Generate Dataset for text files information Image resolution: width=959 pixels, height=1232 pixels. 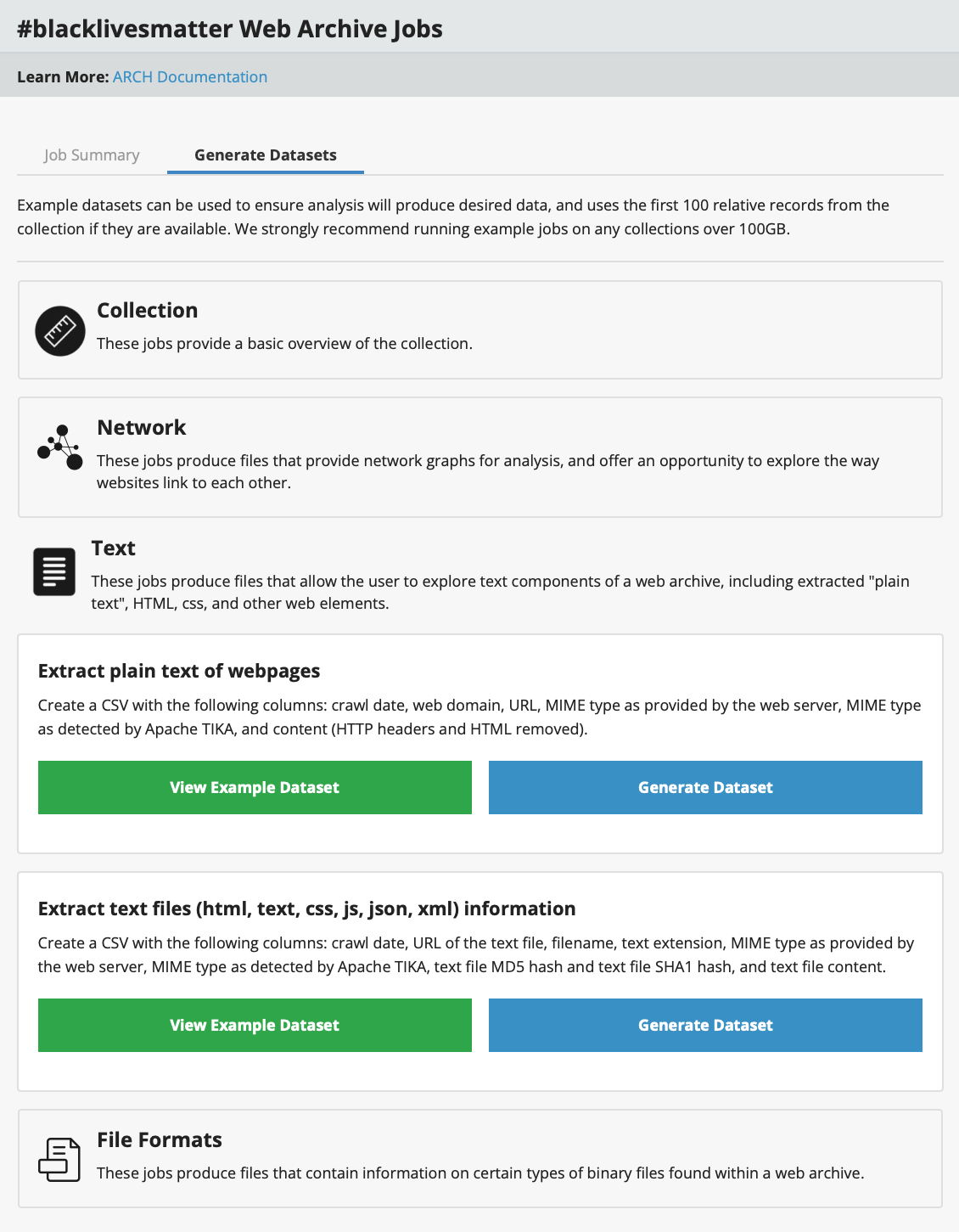click(x=705, y=1026)
